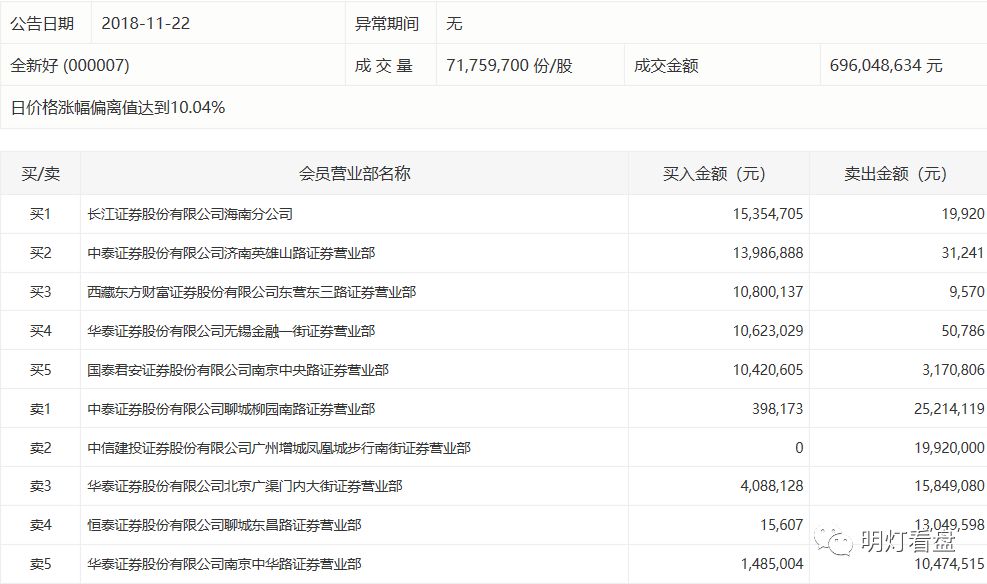Click the 买3 rank cell
This screenshot has height=584, width=987.
[x=40, y=292]
